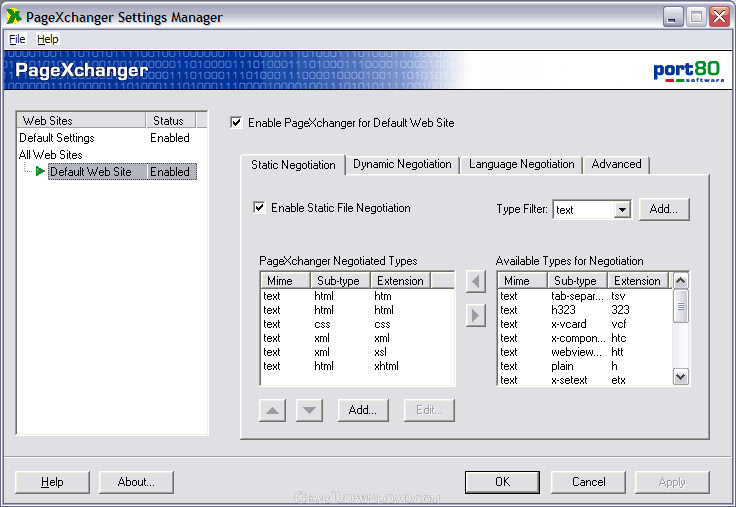Open the File menu
This screenshot has width=736, height=507.
click(17, 39)
